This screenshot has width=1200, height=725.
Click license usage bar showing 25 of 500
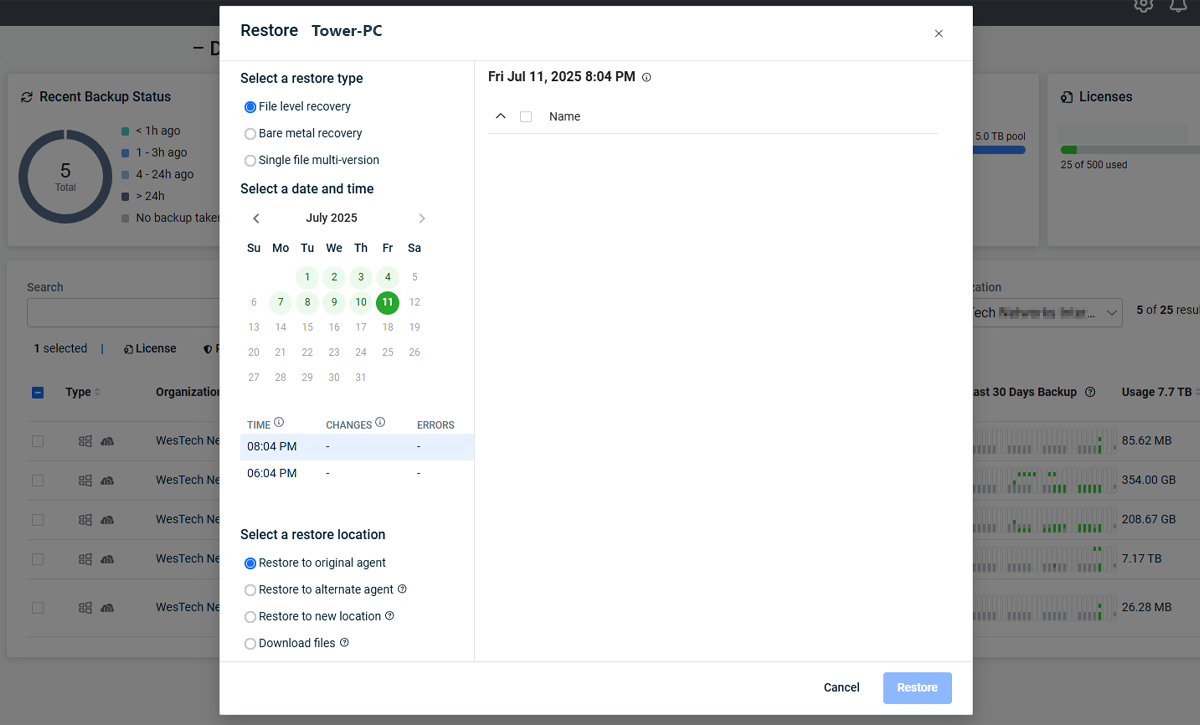click(x=1130, y=150)
